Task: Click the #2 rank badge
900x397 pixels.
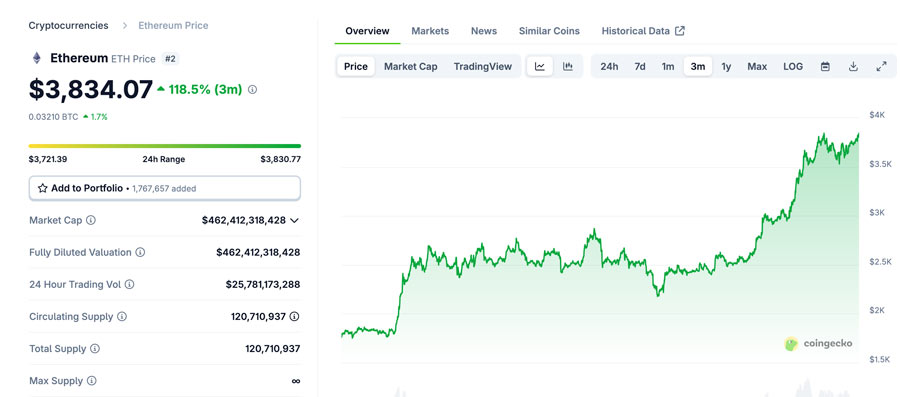Action: coord(170,59)
